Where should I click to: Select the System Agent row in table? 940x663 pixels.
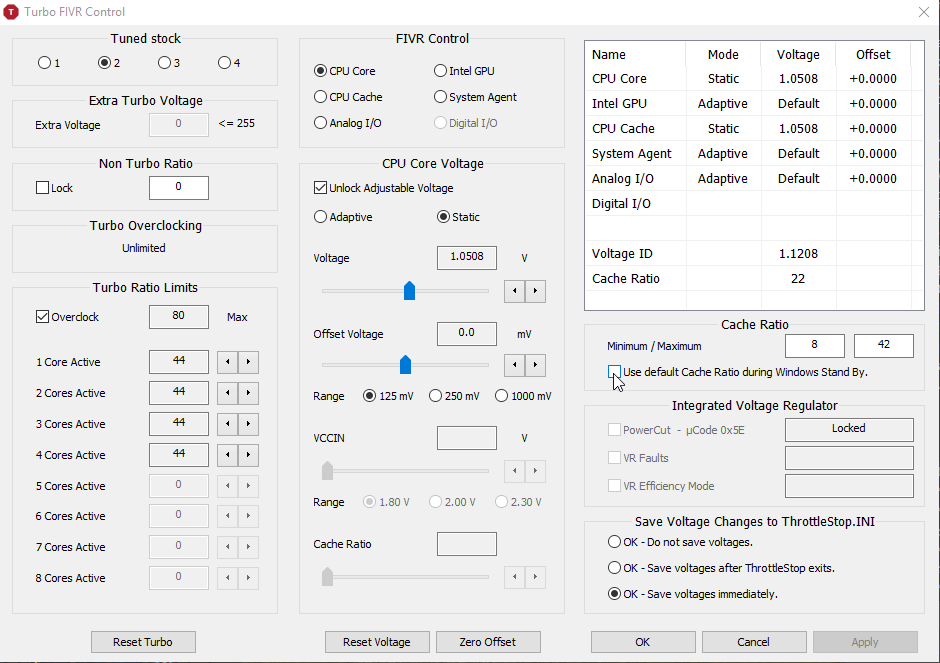[632, 154]
